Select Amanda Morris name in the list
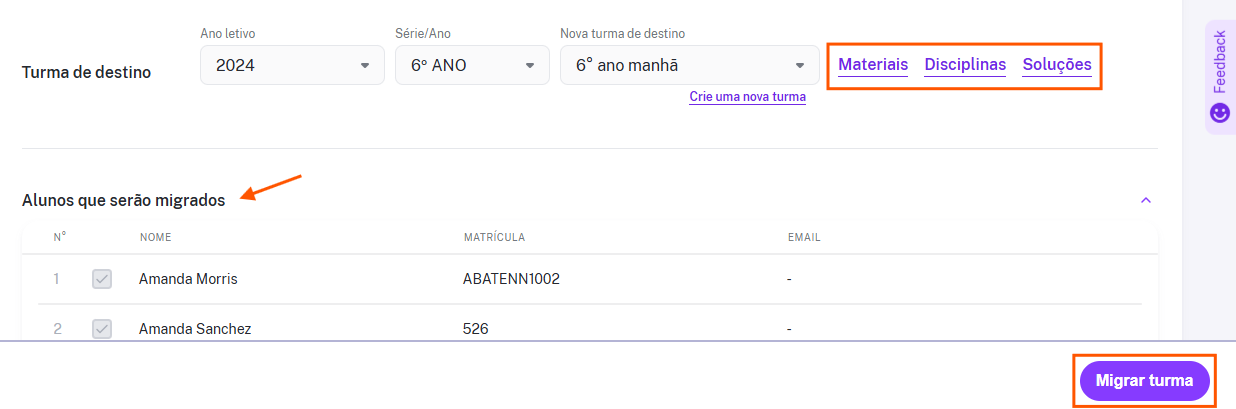 (x=188, y=279)
